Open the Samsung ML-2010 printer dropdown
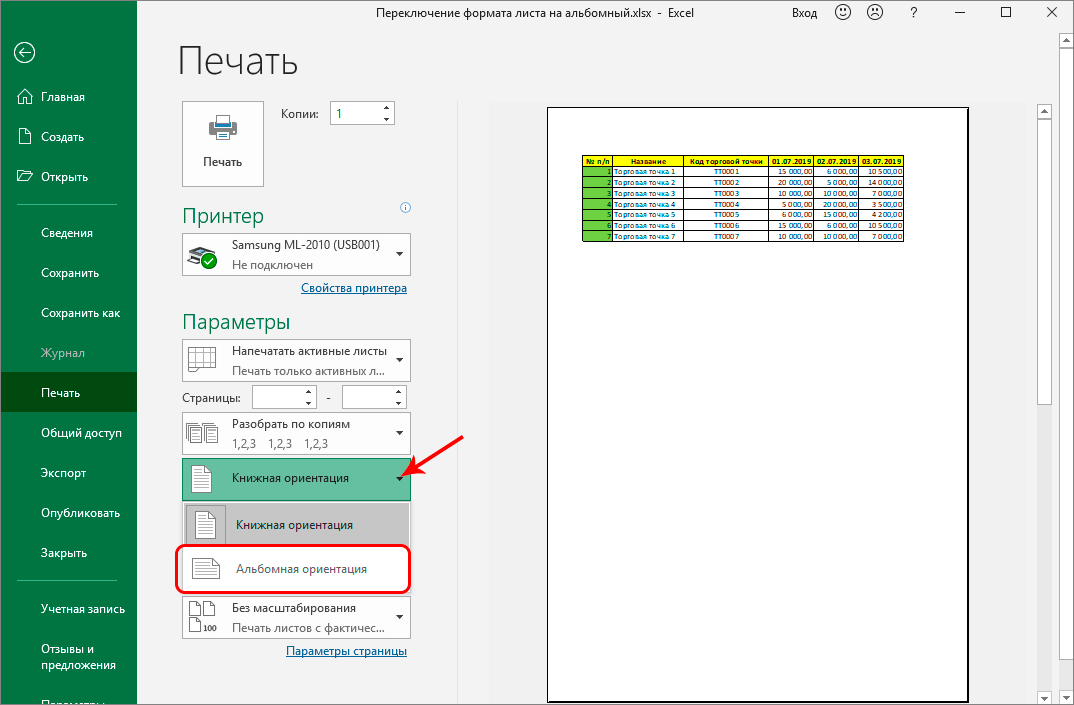This screenshot has width=1074, height=705. pyautogui.click(x=297, y=255)
